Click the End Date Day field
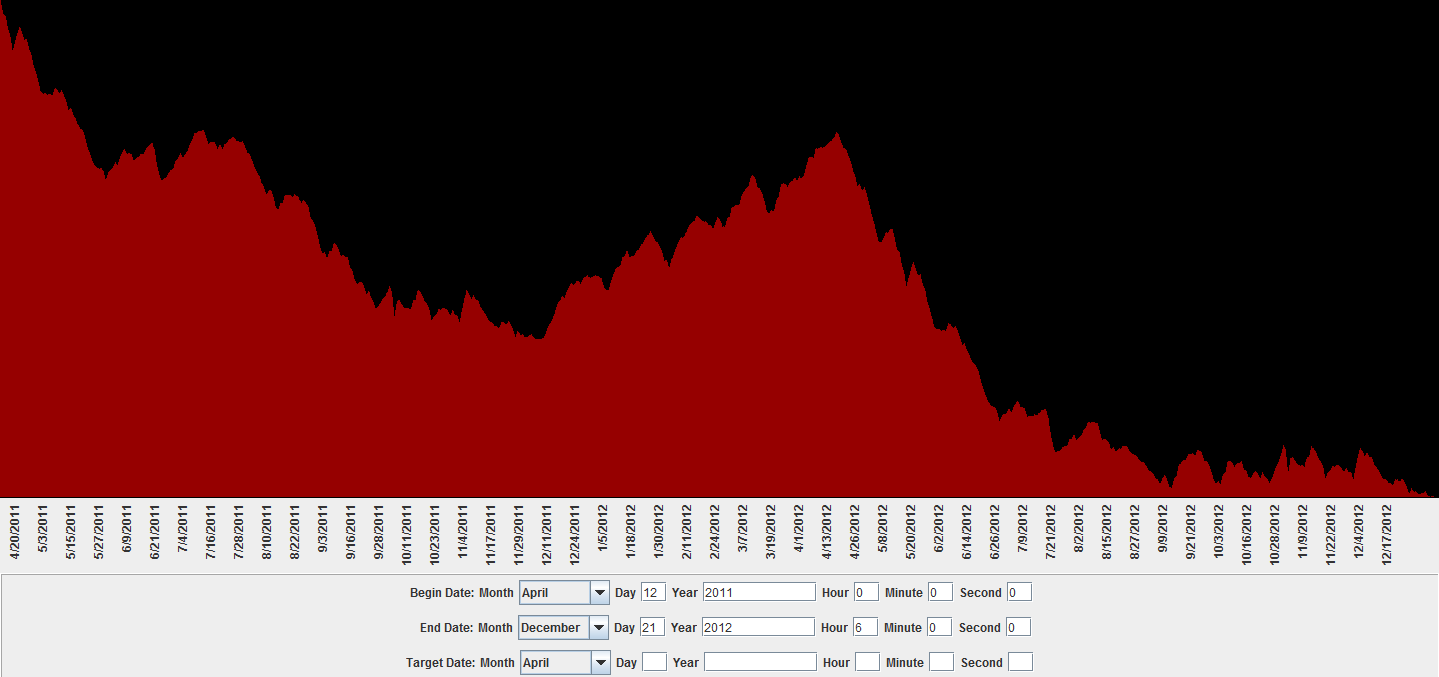The width and height of the screenshot is (1439, 677). point(652,628)
